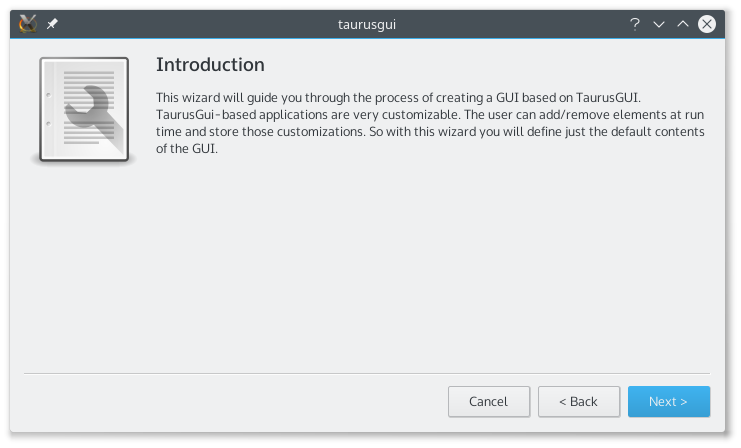Click the question mark context help icon
This screenshot has width=741, height=448.
tap(635, 24)
